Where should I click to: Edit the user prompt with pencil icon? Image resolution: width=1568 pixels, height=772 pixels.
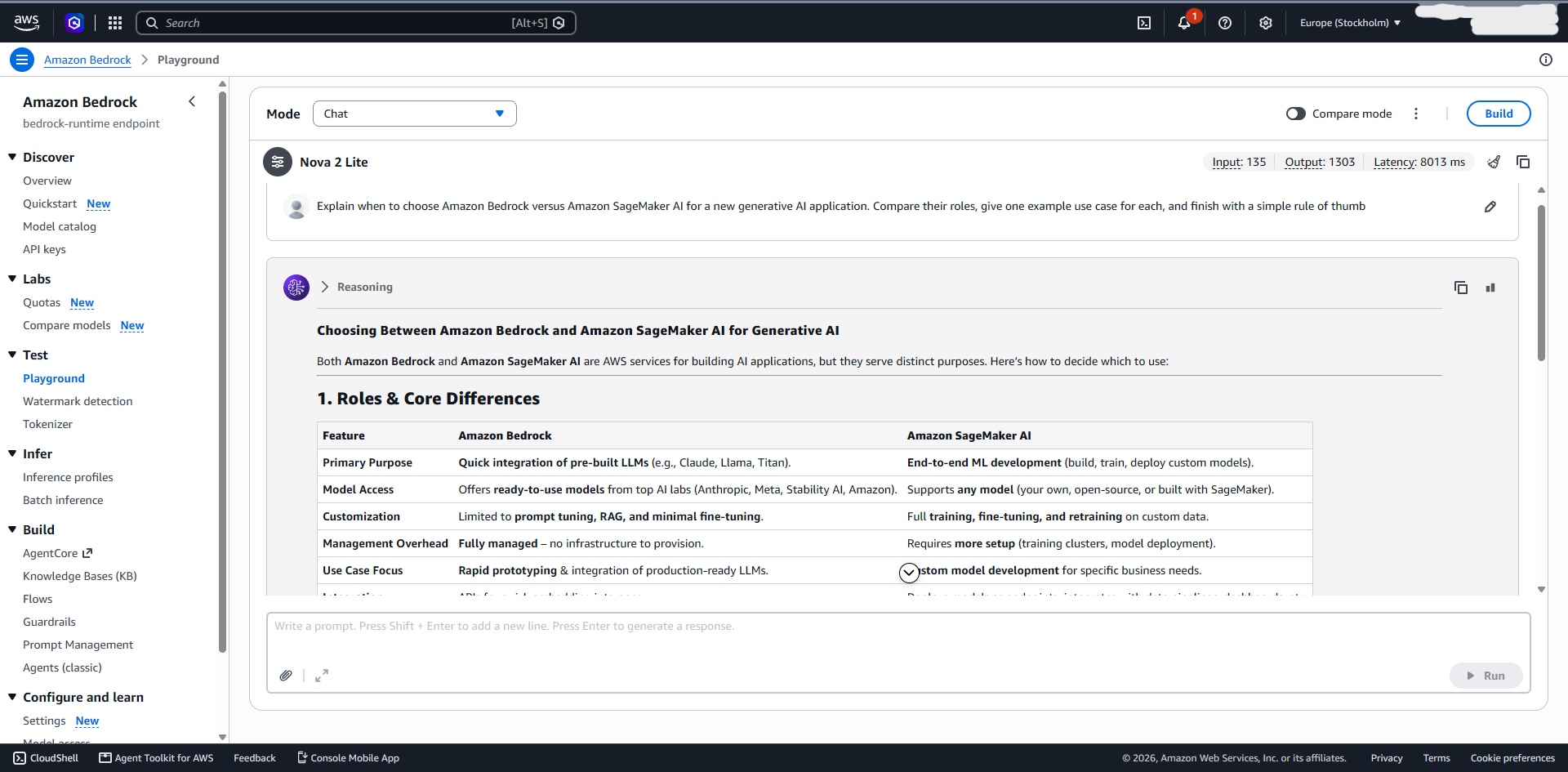1490,207
